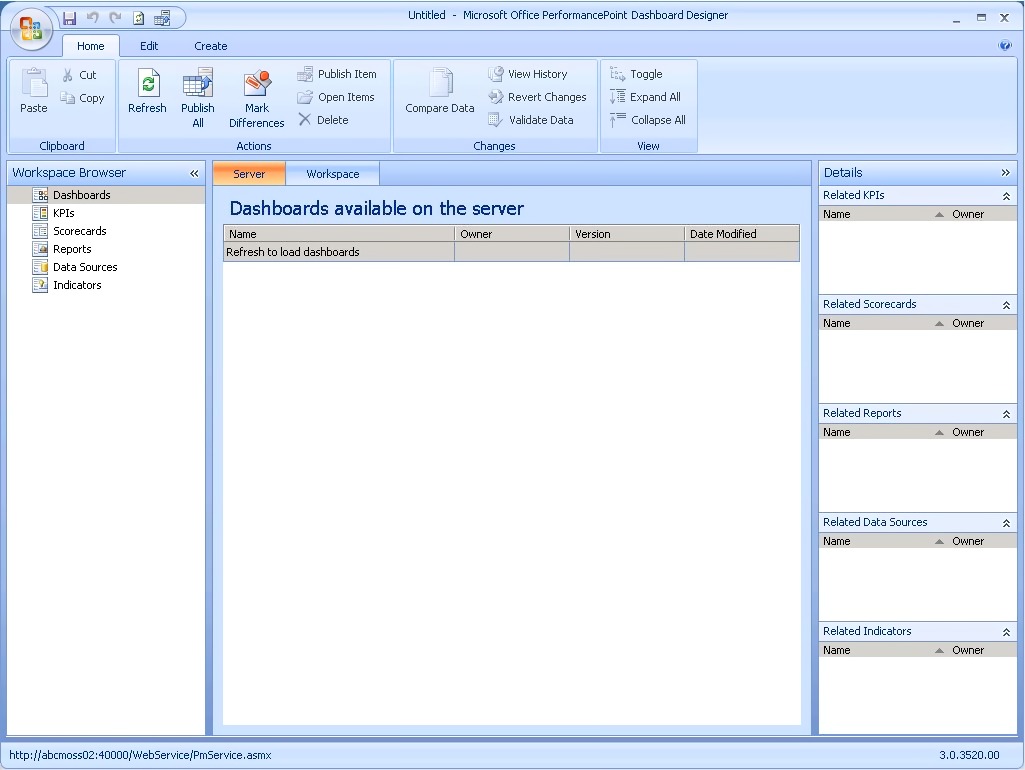Switch to the Workspace tab
Viewport: 1025px width, 770px height.
point(332,173)
